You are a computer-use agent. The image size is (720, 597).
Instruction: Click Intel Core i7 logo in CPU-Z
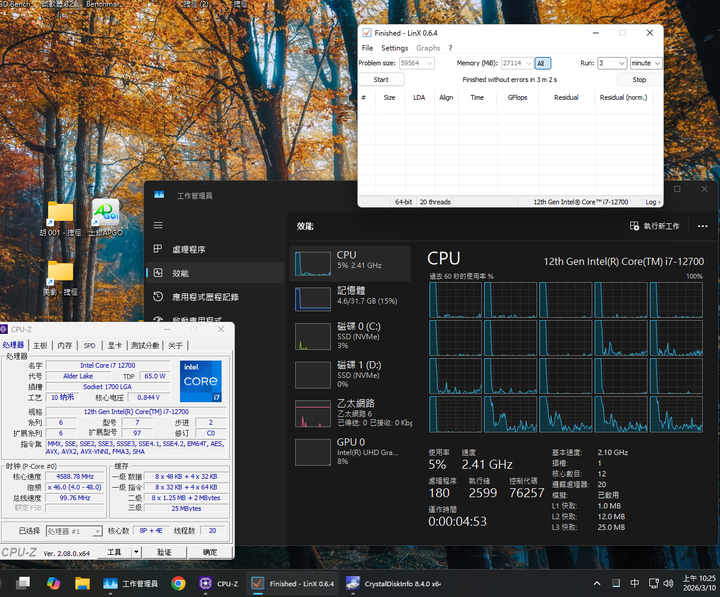201,381
